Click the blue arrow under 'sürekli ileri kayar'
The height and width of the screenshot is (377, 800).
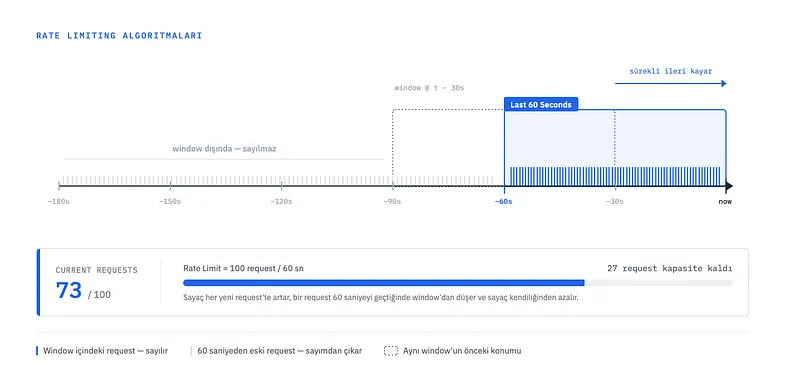coord(670,84)
